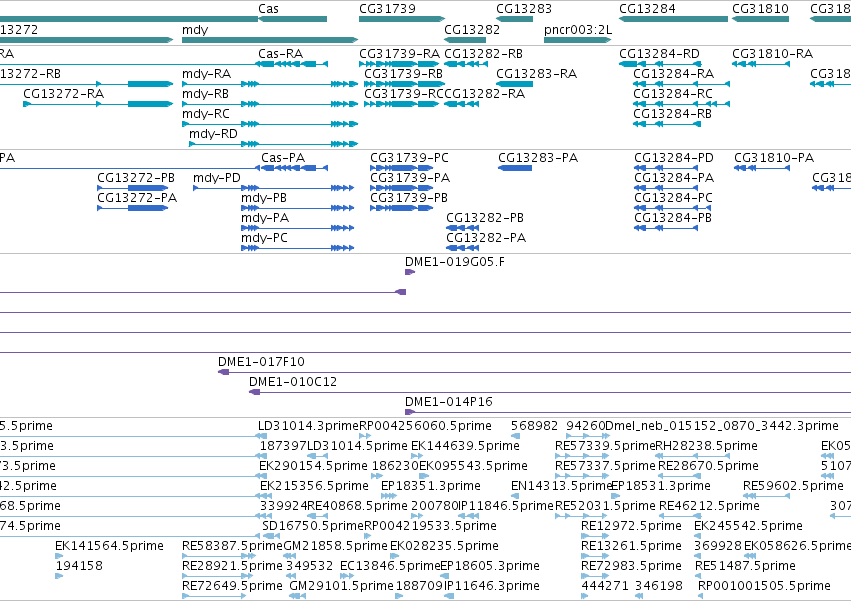851x601 pixels.
Task: Click the CG13284 gene bar
Action: click(674, 19)
